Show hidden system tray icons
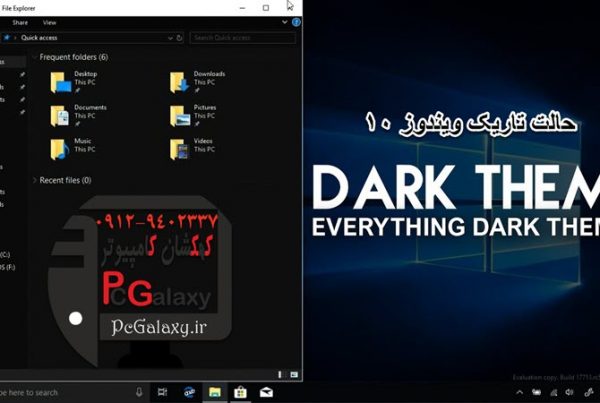Image resolution: width=600 pixels, height=403 pixels. tap(519, 392)
